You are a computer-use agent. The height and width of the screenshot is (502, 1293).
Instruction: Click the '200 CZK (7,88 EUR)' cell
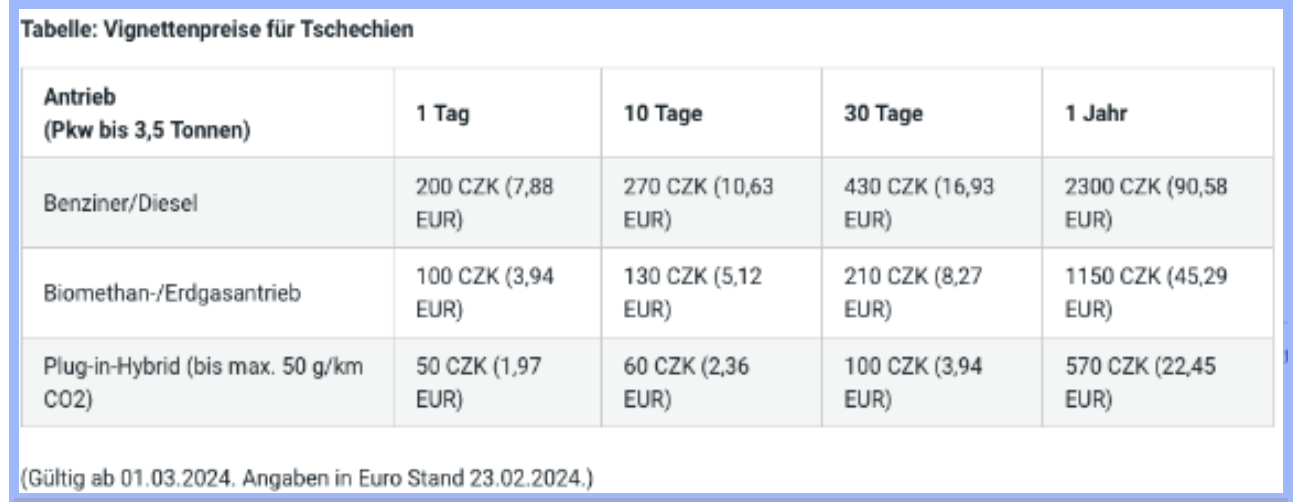498,203
